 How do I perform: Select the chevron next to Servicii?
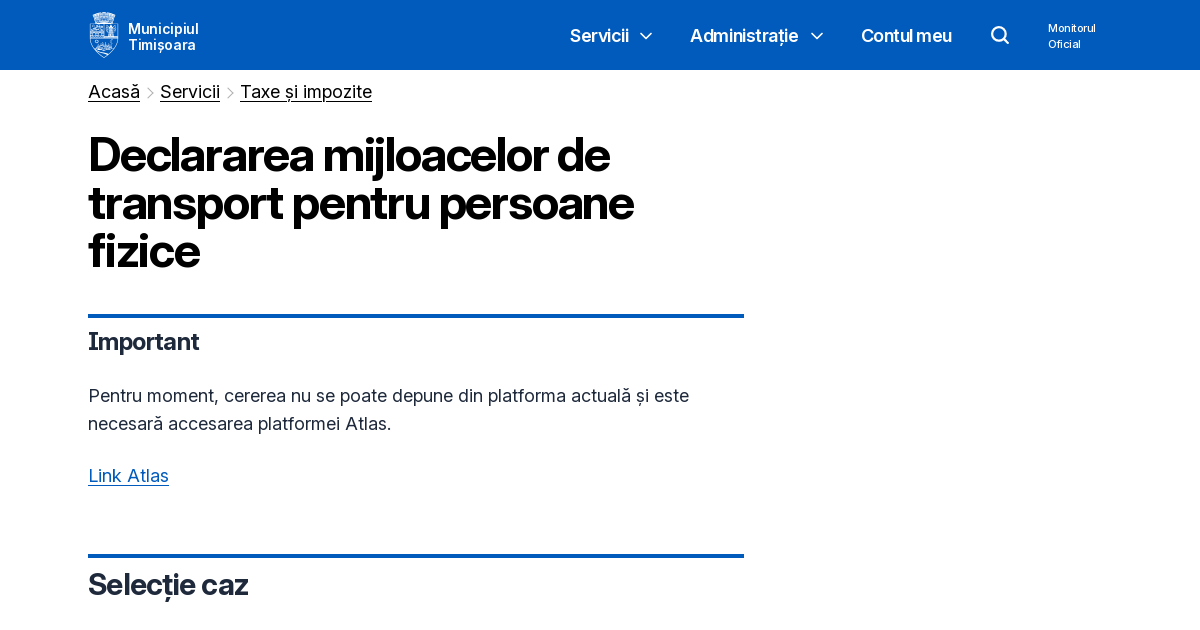click(x=645, y=36)
